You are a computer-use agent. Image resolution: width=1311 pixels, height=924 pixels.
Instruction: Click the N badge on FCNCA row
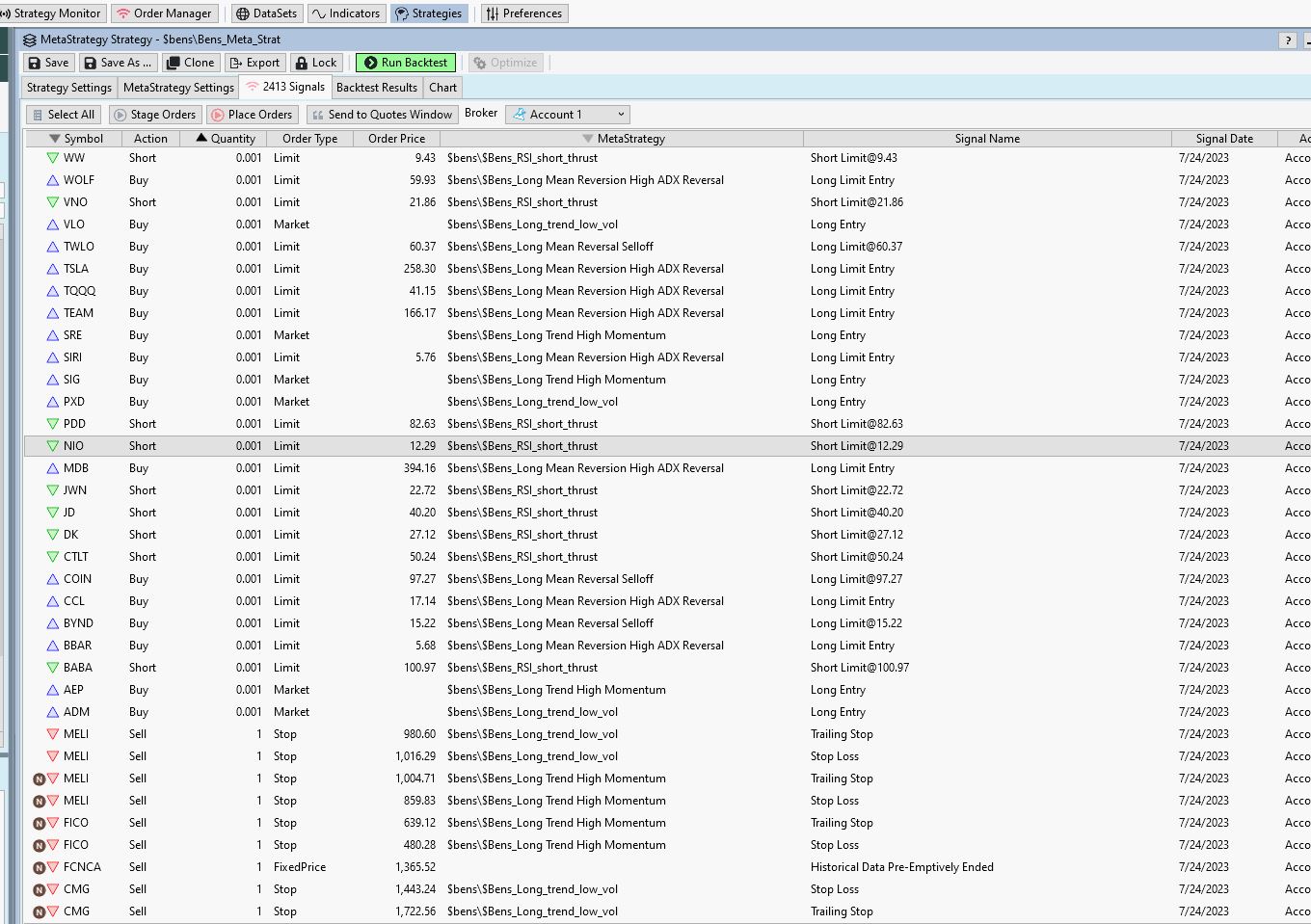[40, 867]
